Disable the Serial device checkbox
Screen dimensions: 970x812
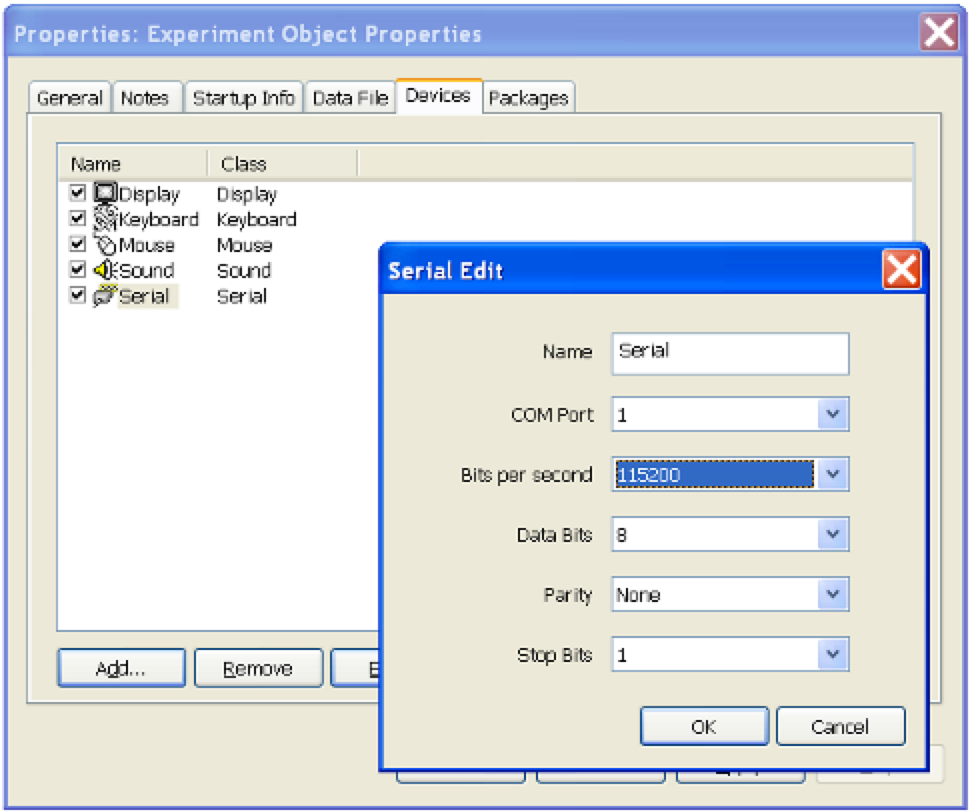pos(78,296)
